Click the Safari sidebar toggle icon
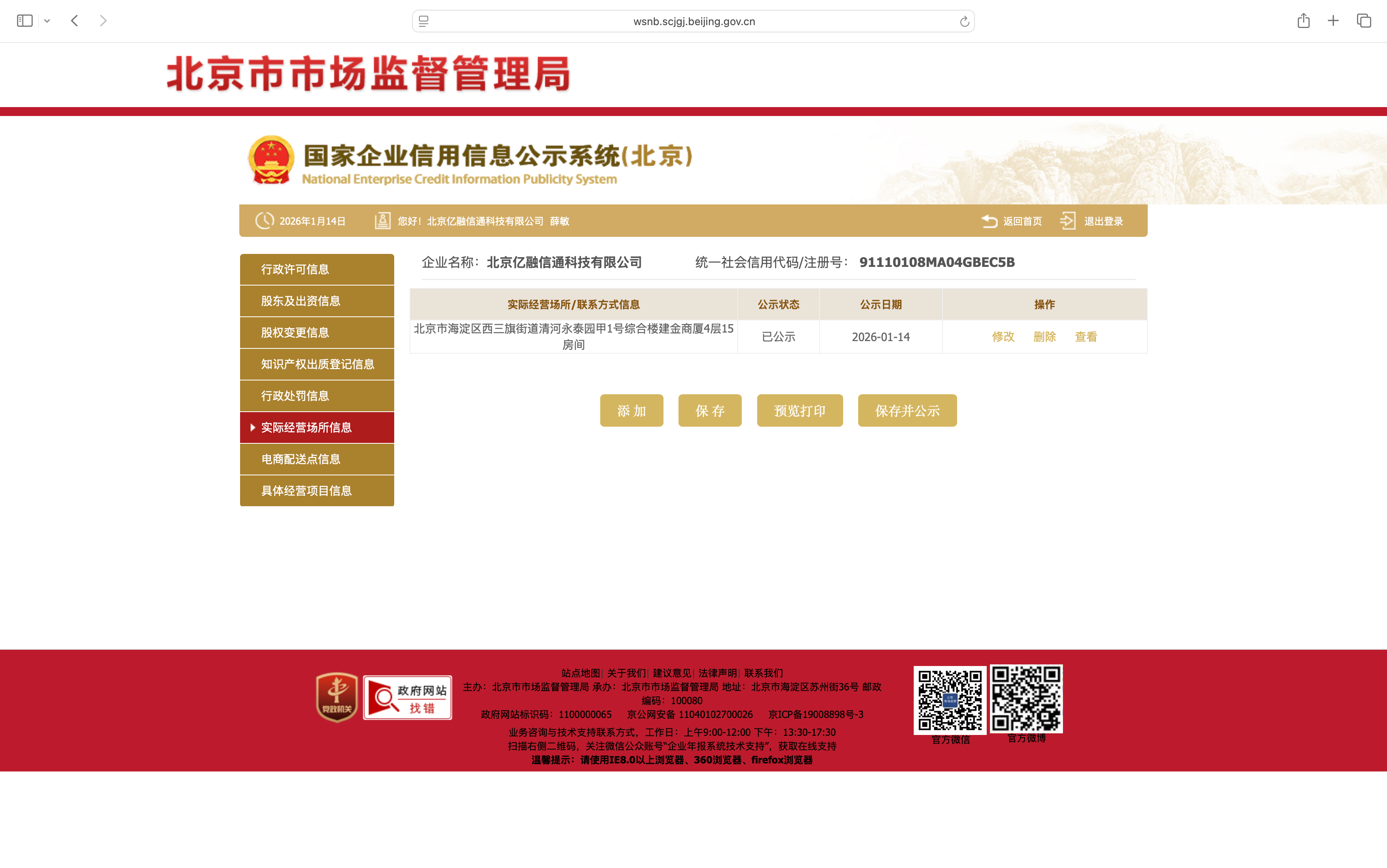 (x=25, y=21)
